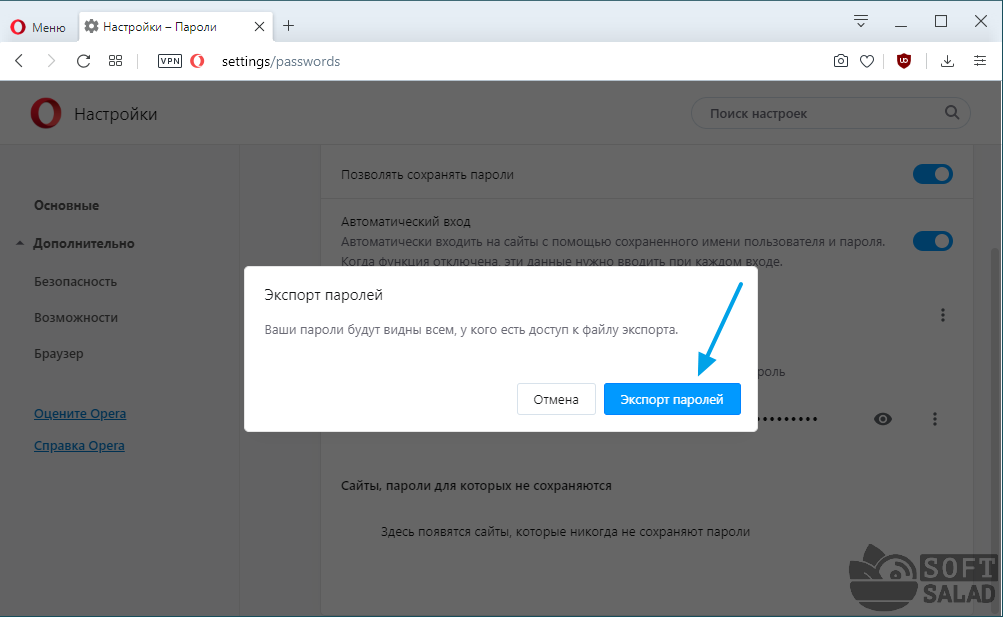Screen dimensions: 1003x617
Task: Open the Speed Dial grid icon
Action: pyautogui.click(x=115, y=61)
